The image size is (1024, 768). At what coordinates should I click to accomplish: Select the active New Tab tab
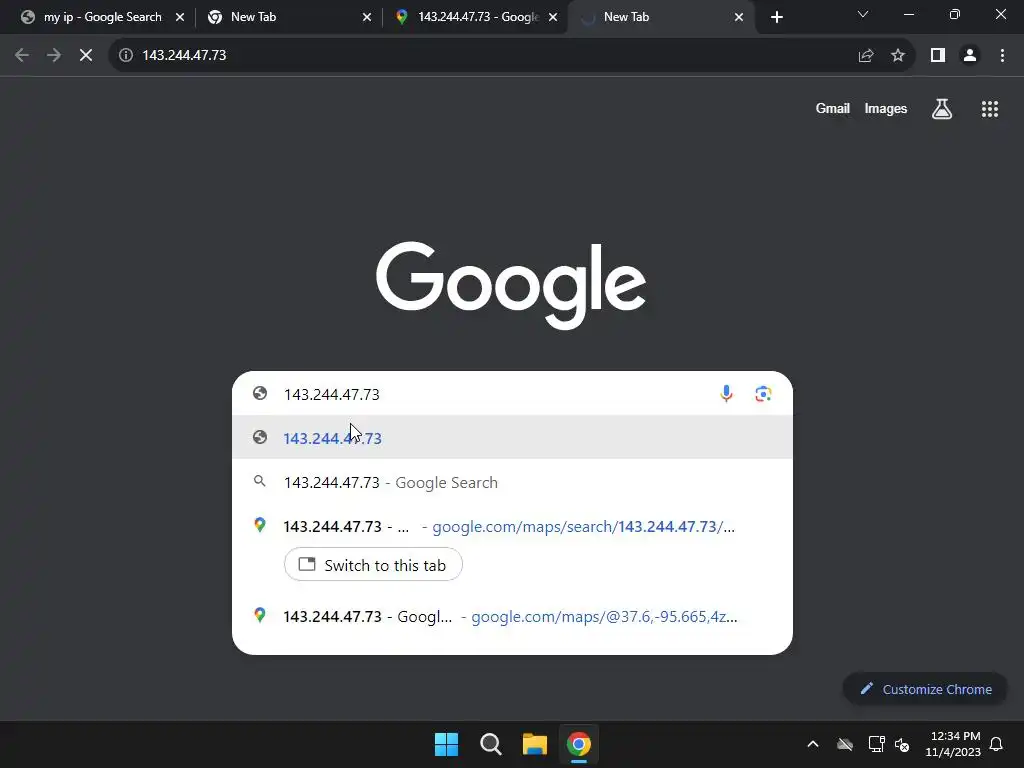[x=661, y=17]
